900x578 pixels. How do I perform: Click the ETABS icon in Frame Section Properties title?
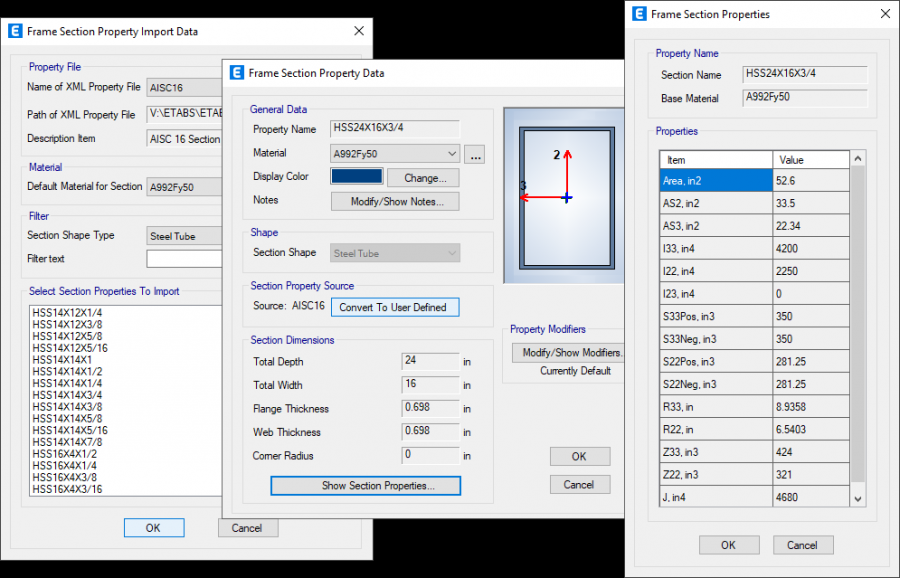point(637,14)
